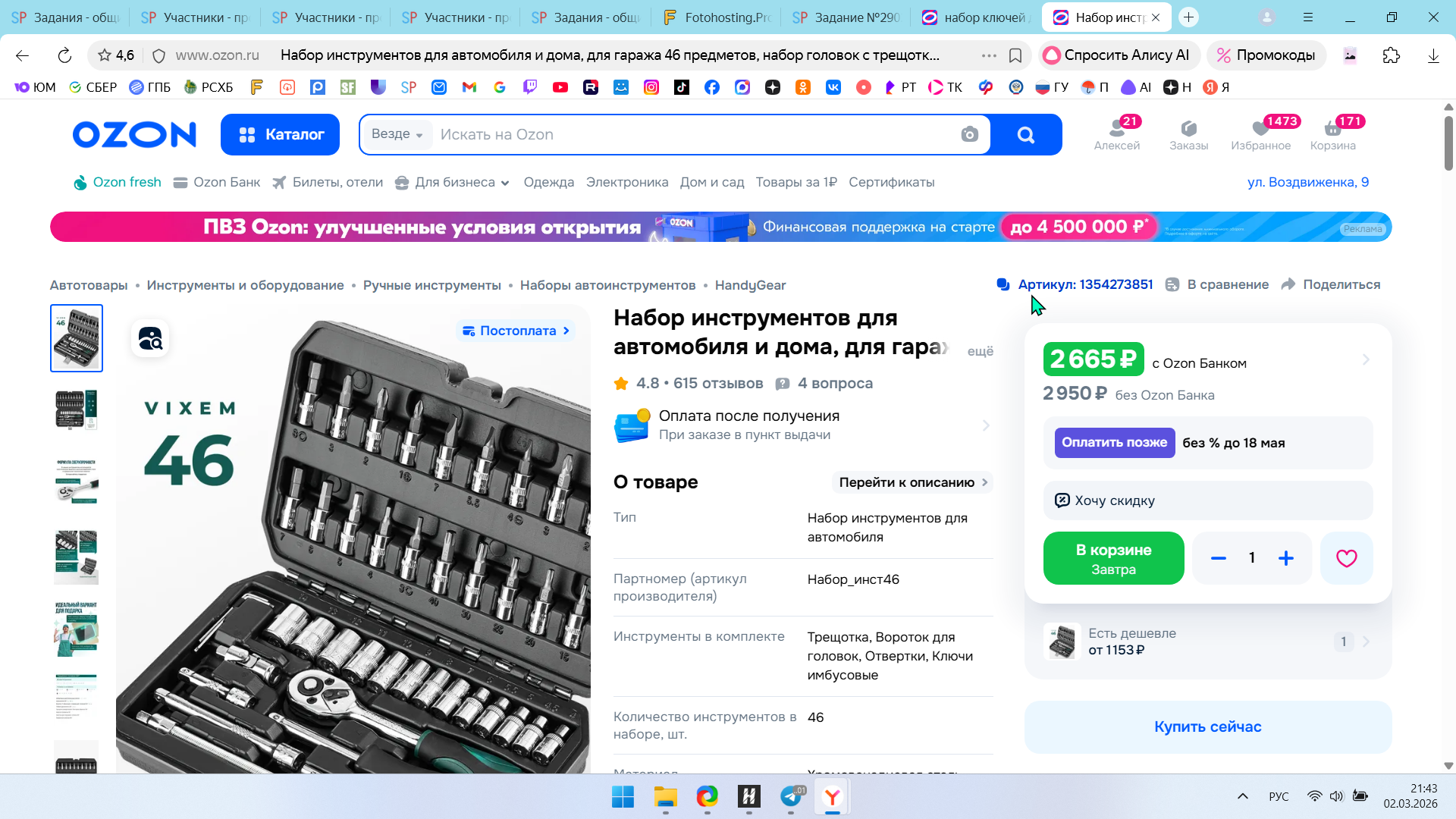This screenshot has height=819, width=1456.
Task: Open the Везде search scope dropdown
Action: pyautogui.click(x=397, y=134)
